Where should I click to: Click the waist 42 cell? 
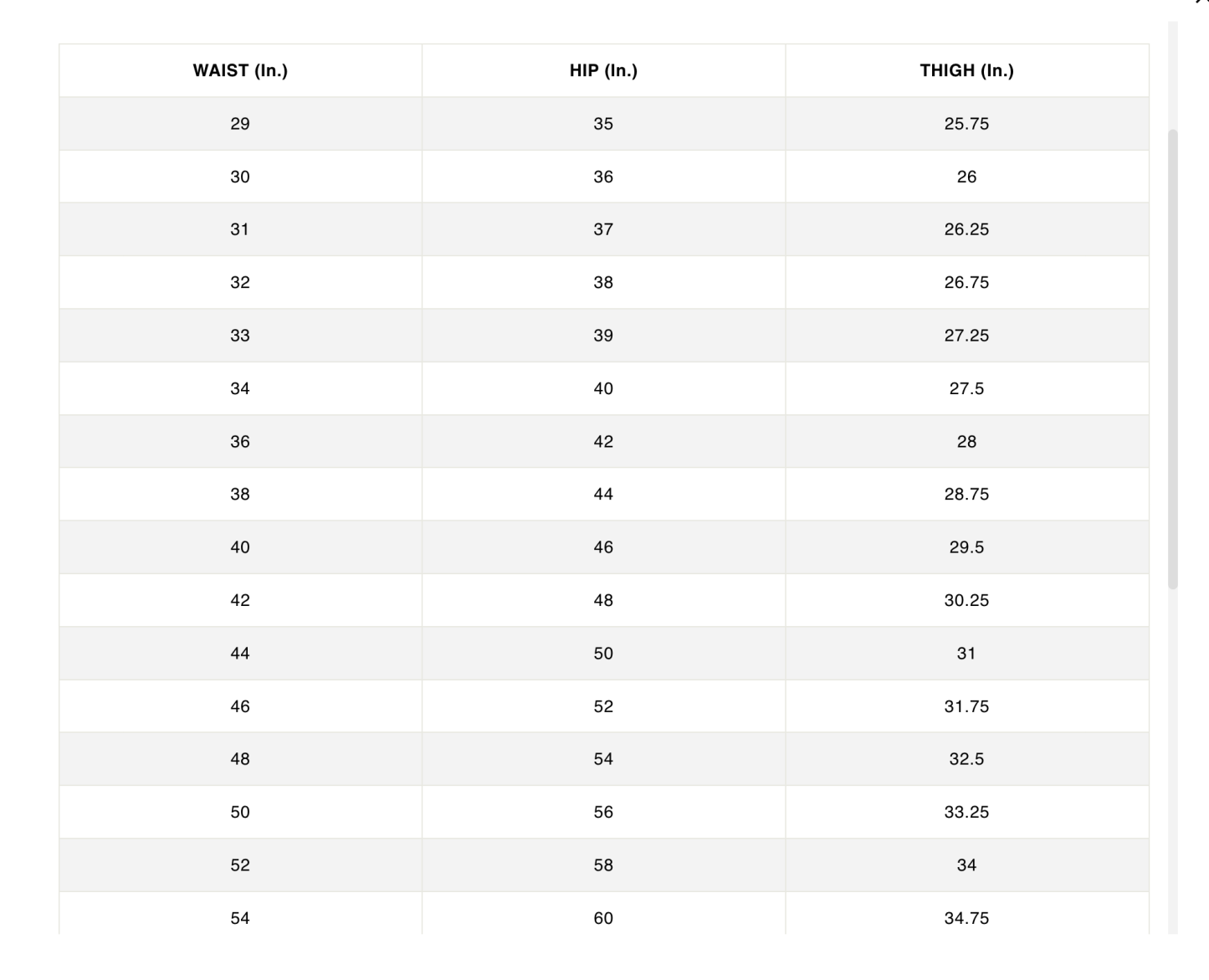point(240,600)
